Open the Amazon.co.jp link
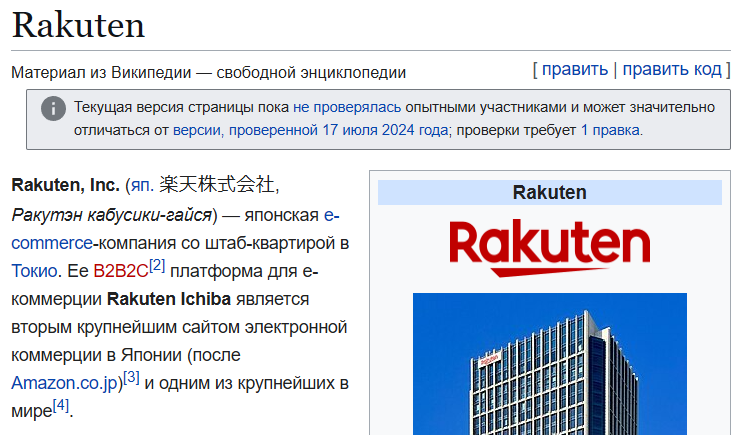 click(65, 383)
